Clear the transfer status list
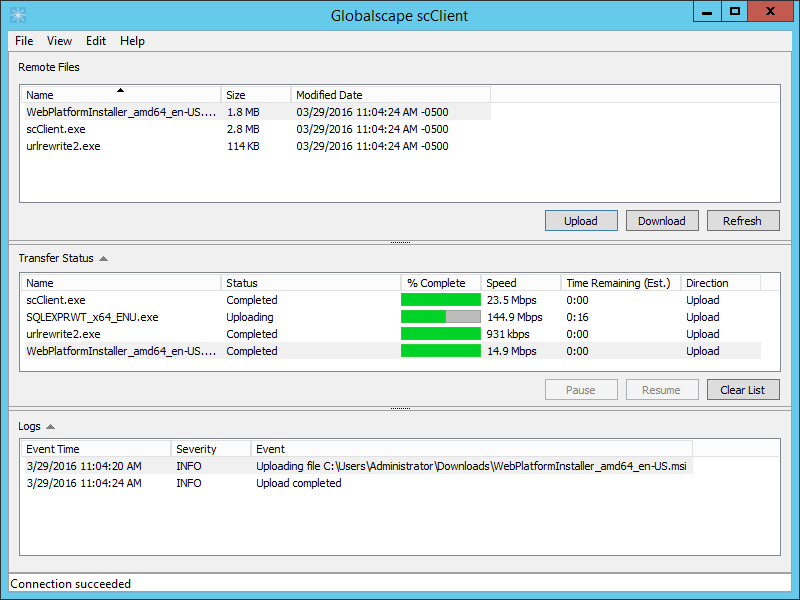The image size is (800, 600). pyautogui.click(x=743, y=390)
